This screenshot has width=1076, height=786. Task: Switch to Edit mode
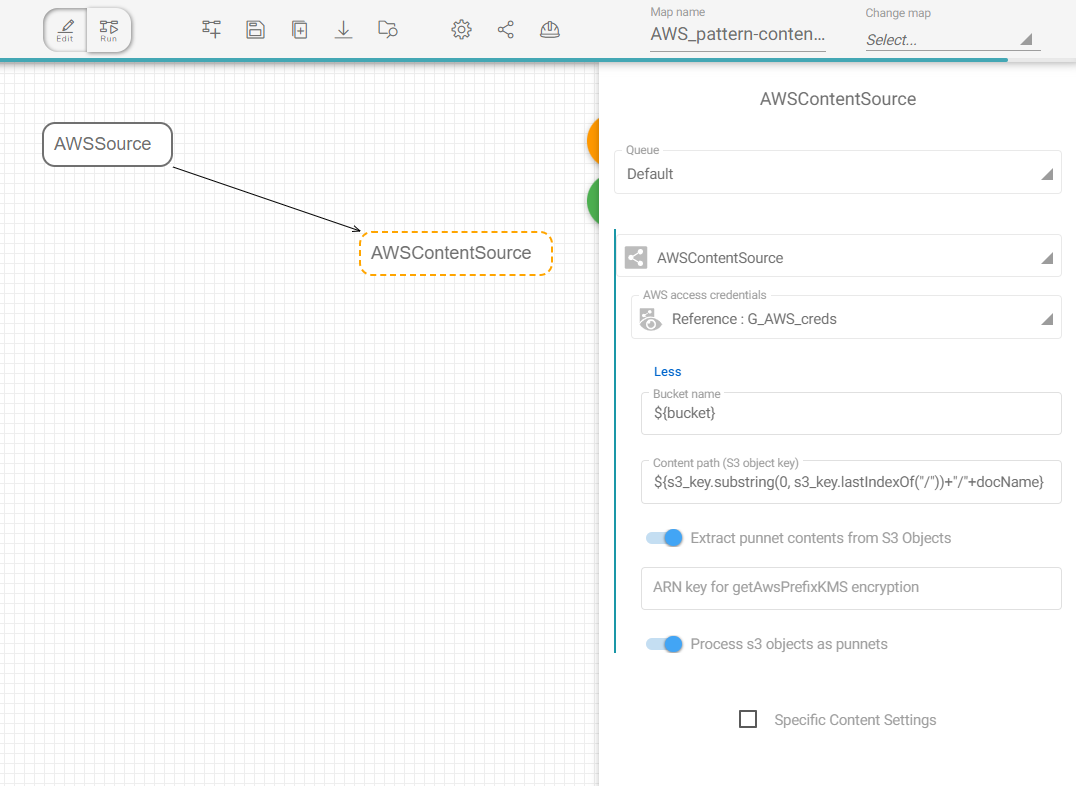point(65,30)
